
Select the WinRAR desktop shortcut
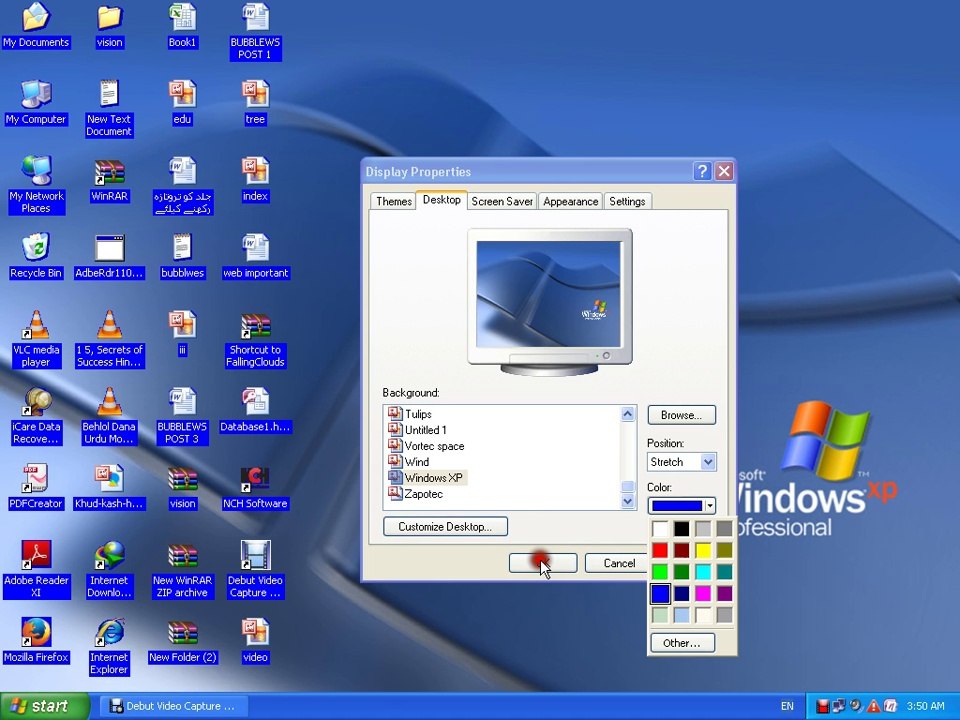click(109, 181)
